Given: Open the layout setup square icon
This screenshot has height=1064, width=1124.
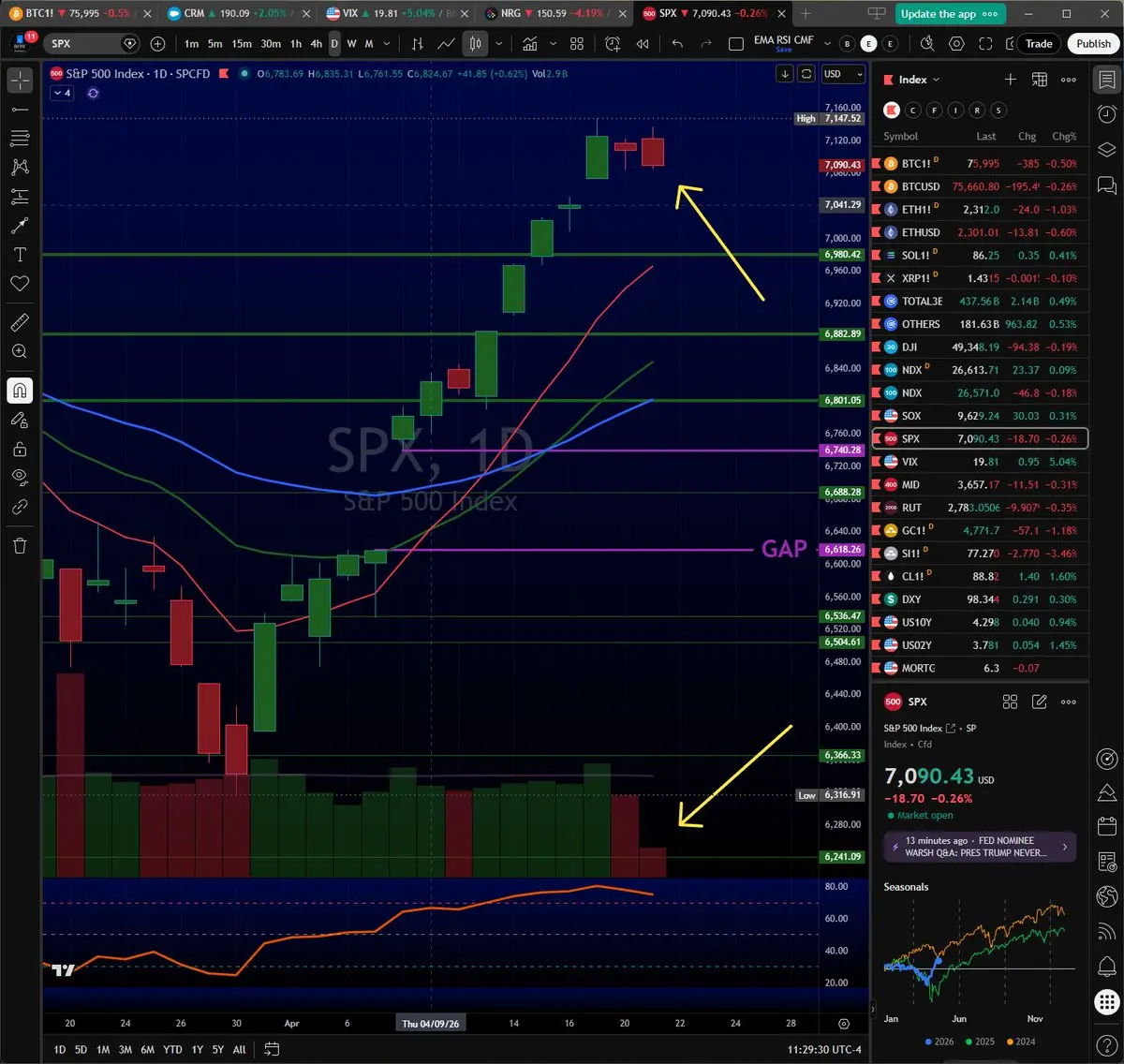Looking at the screenshot, I should (736, 44).
